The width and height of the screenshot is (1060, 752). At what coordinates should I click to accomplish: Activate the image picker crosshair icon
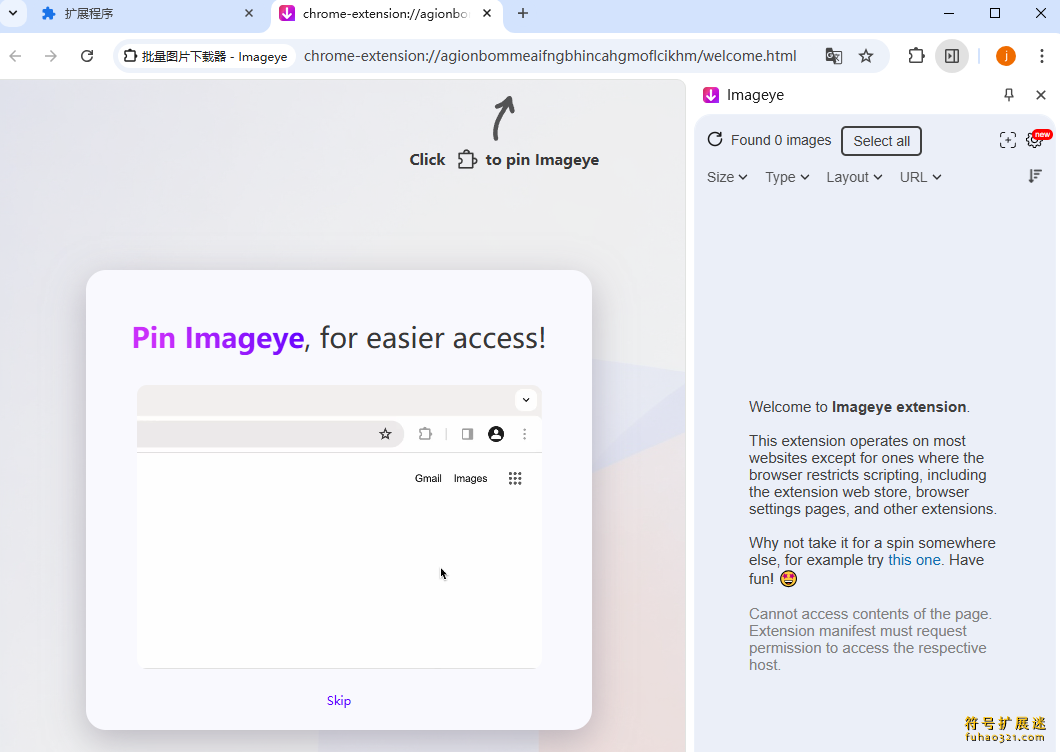(x=1007, y=140)
